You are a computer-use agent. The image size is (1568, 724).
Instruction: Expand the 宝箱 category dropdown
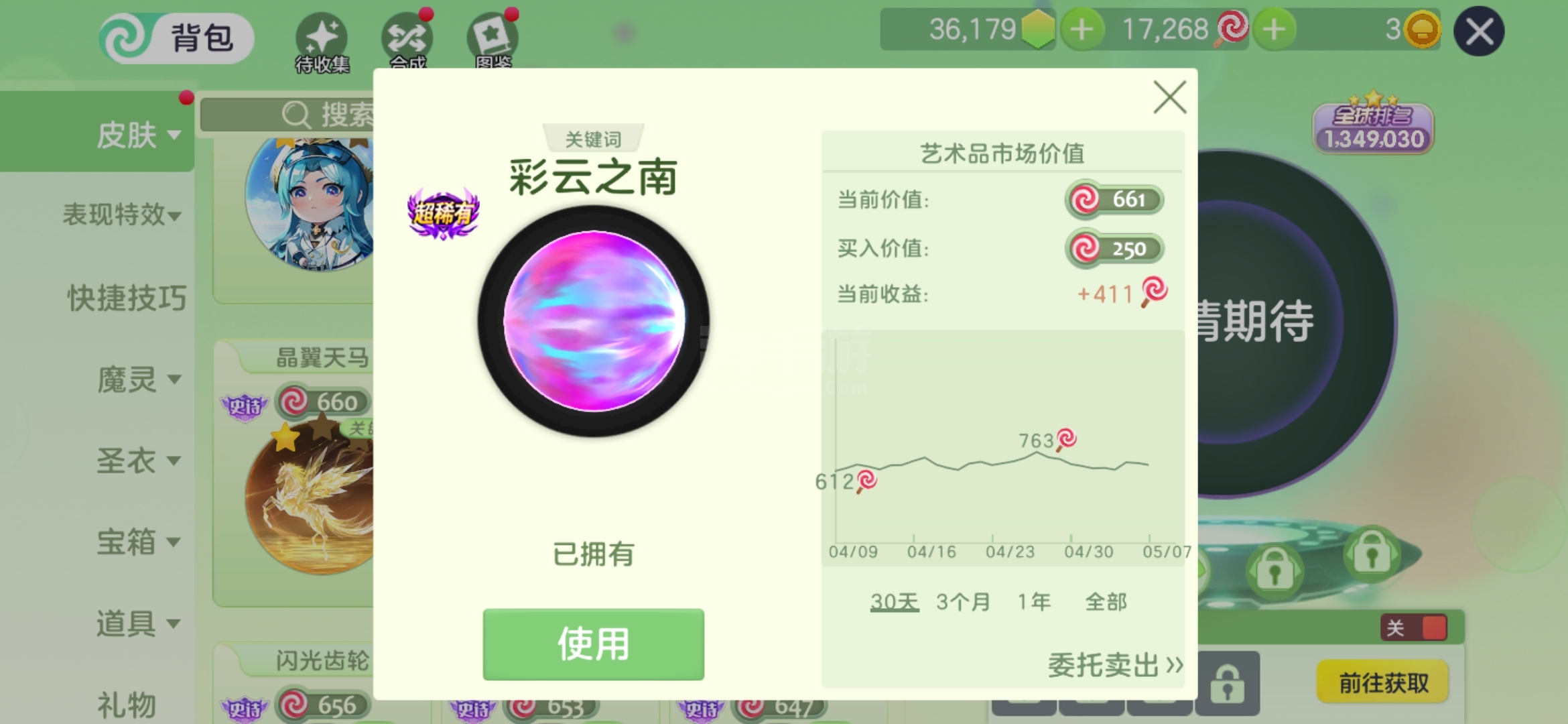point(139,542)
